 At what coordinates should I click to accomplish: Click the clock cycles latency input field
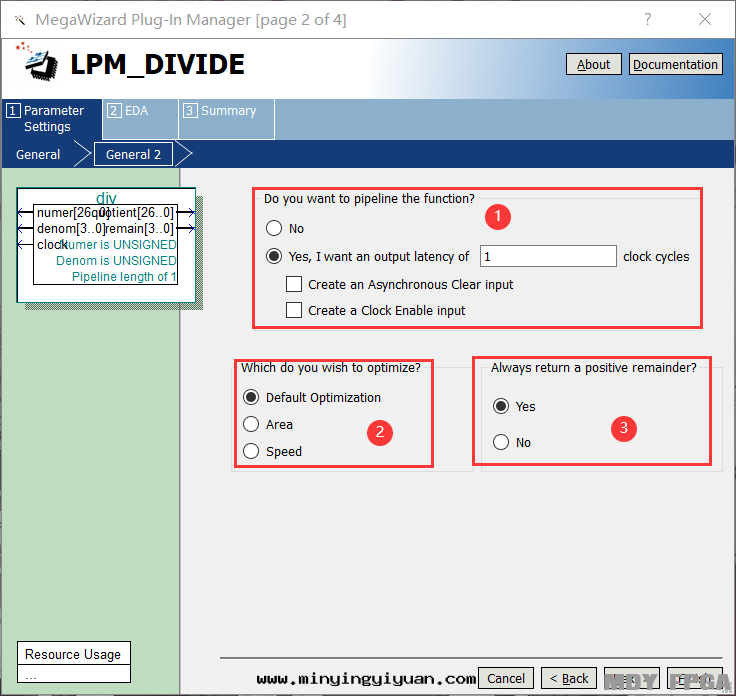pos(548,257)
